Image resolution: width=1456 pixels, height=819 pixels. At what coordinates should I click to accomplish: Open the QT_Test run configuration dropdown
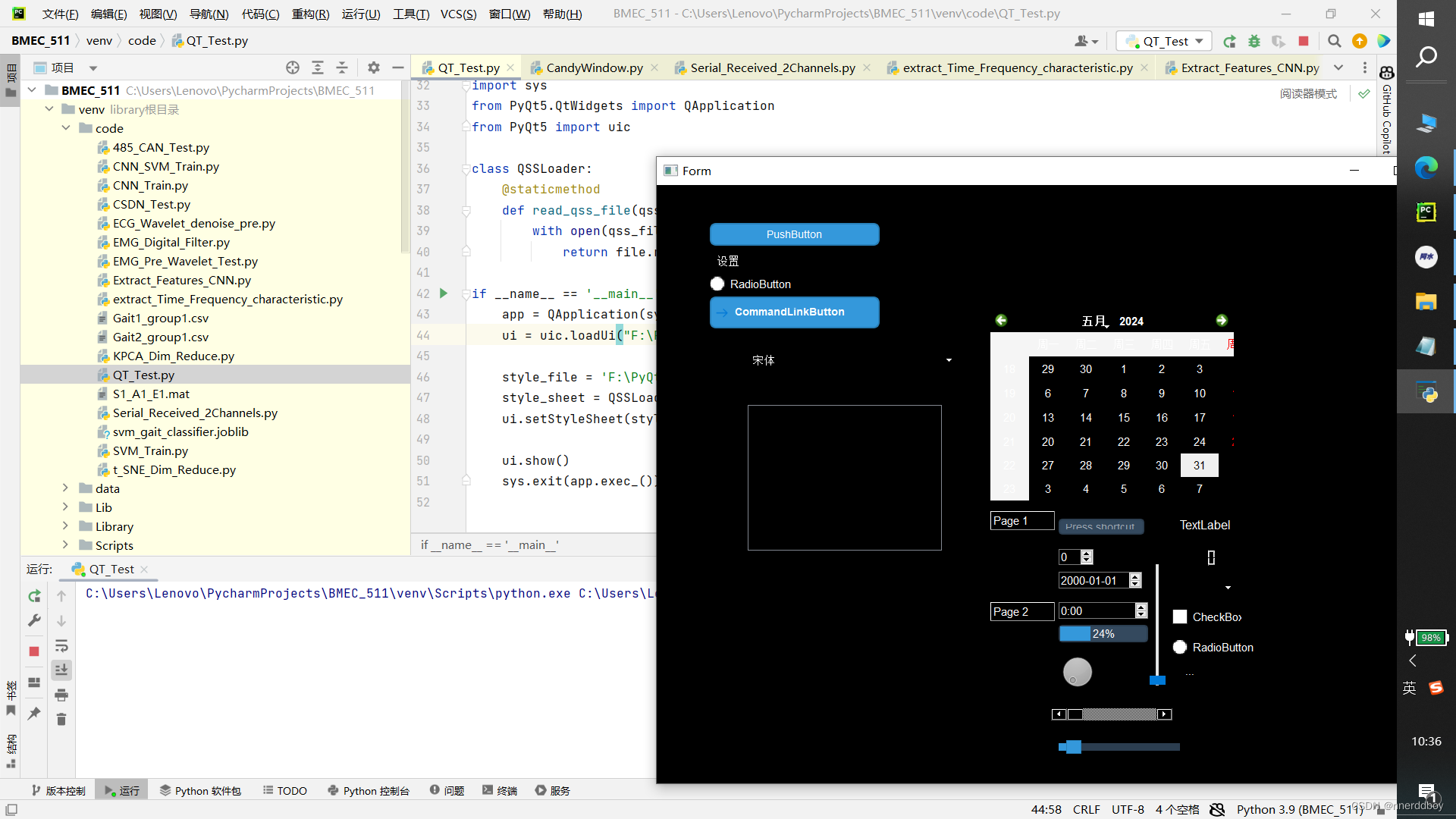(1165, 41)
